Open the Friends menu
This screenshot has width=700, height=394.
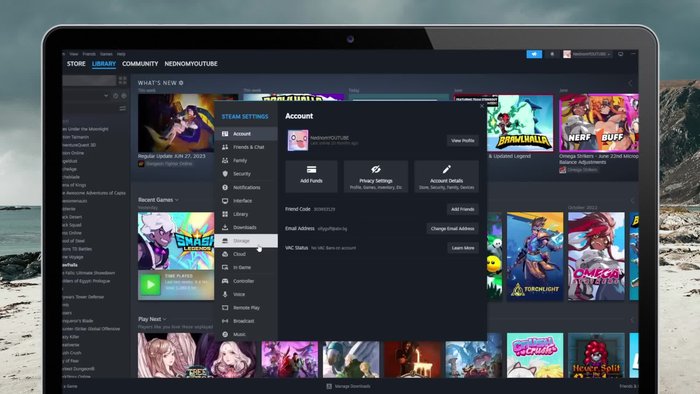pyautogui.click(x=89, y=54)
